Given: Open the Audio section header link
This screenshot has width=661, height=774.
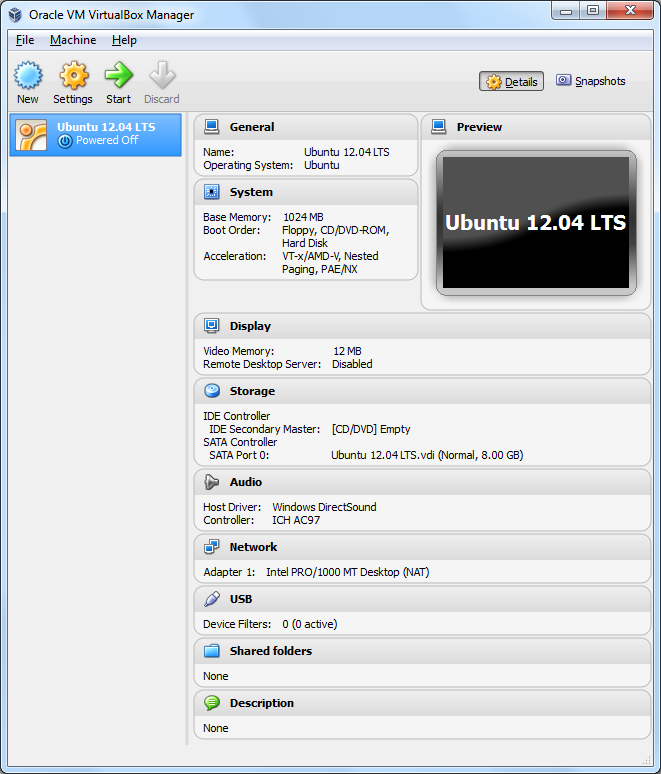Looking at the screenshot, I should (246, 482).
